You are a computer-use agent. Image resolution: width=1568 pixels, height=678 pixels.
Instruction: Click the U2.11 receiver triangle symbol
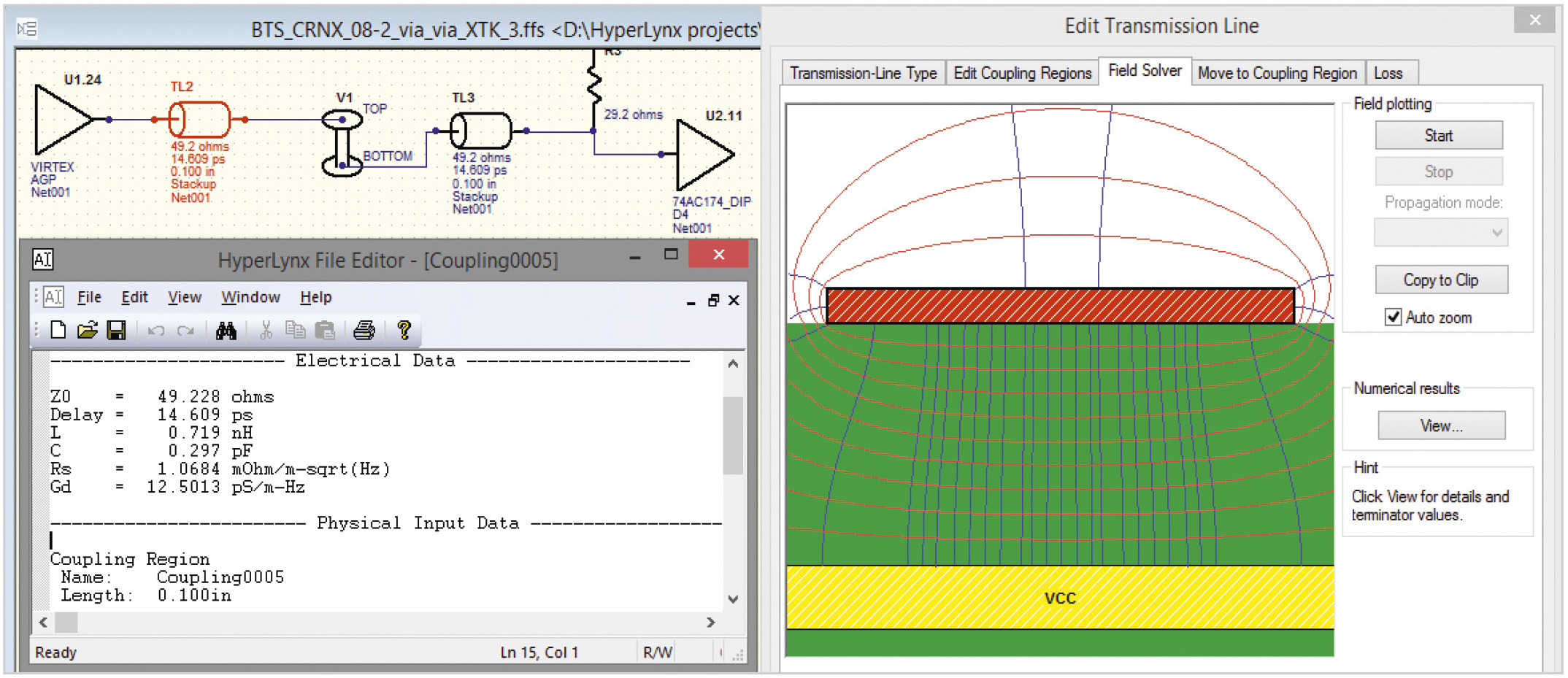(x=704, y=155)
